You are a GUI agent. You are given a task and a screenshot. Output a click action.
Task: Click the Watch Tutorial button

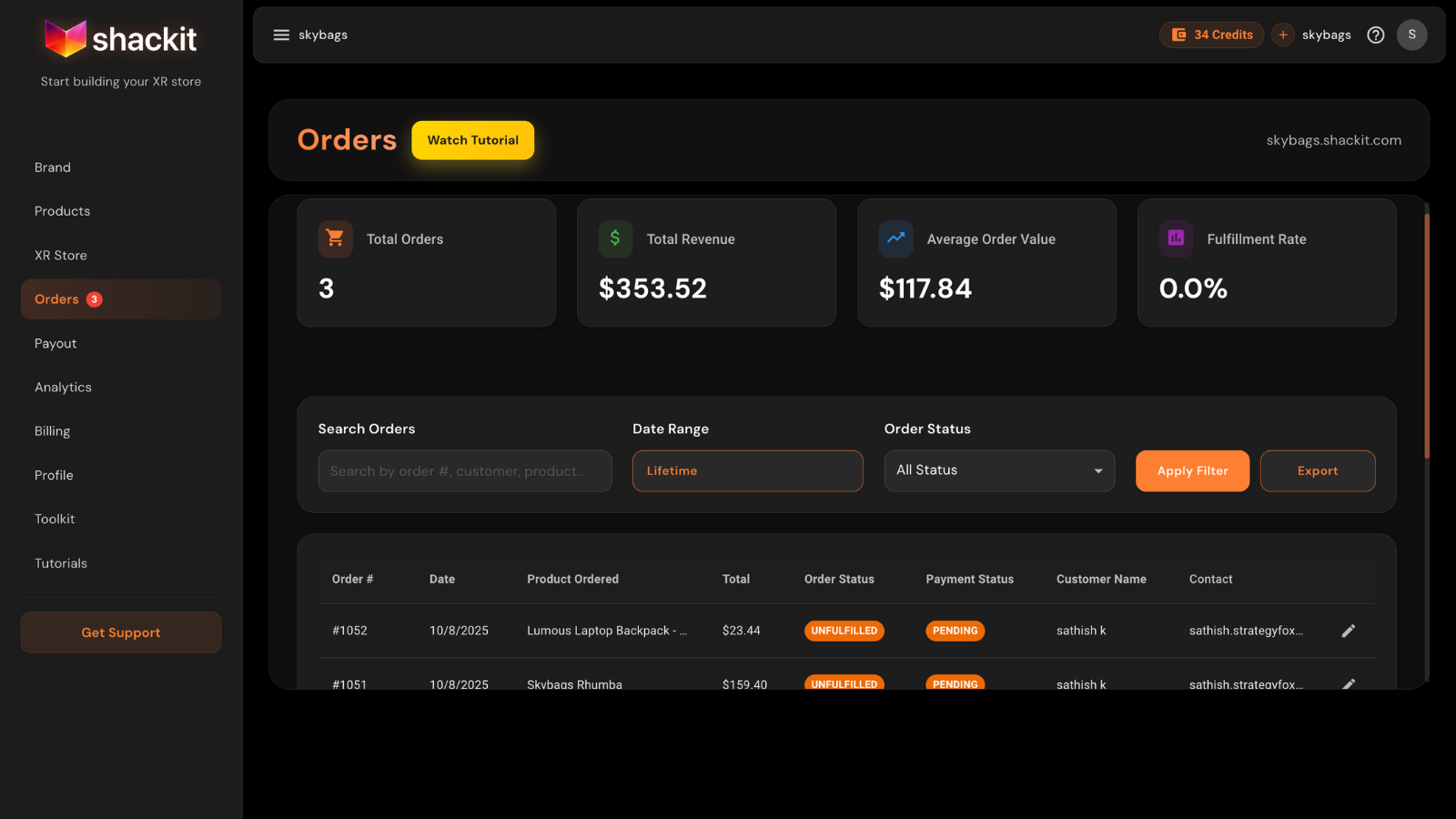(x=472, y=140)
